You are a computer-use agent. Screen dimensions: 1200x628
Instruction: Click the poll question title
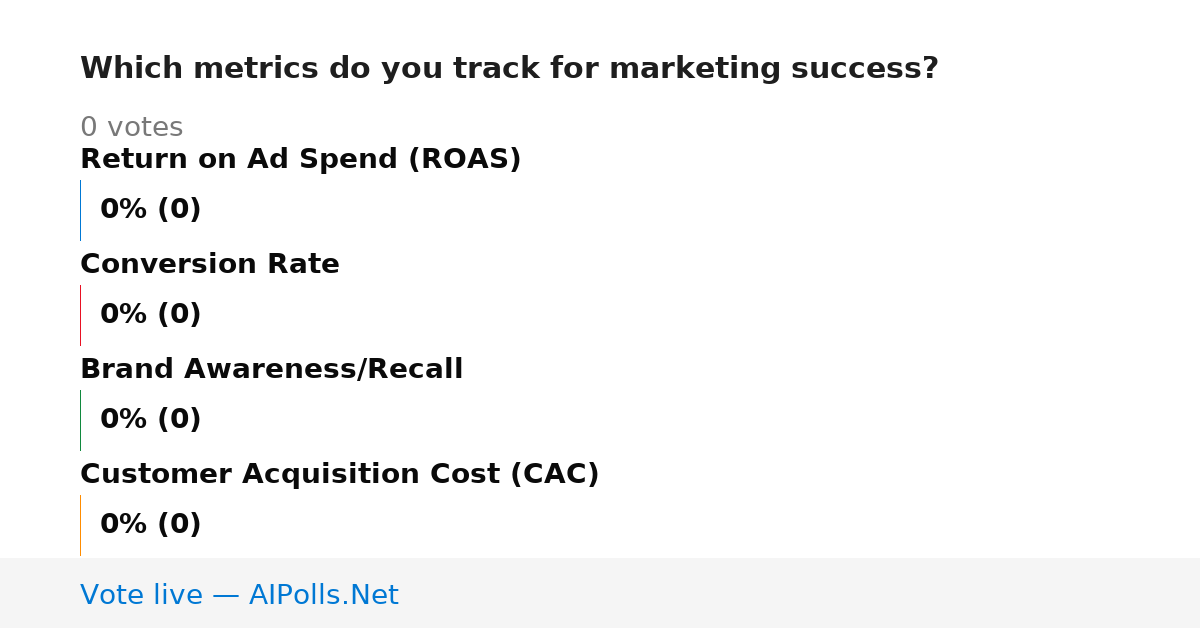(509, 69)
